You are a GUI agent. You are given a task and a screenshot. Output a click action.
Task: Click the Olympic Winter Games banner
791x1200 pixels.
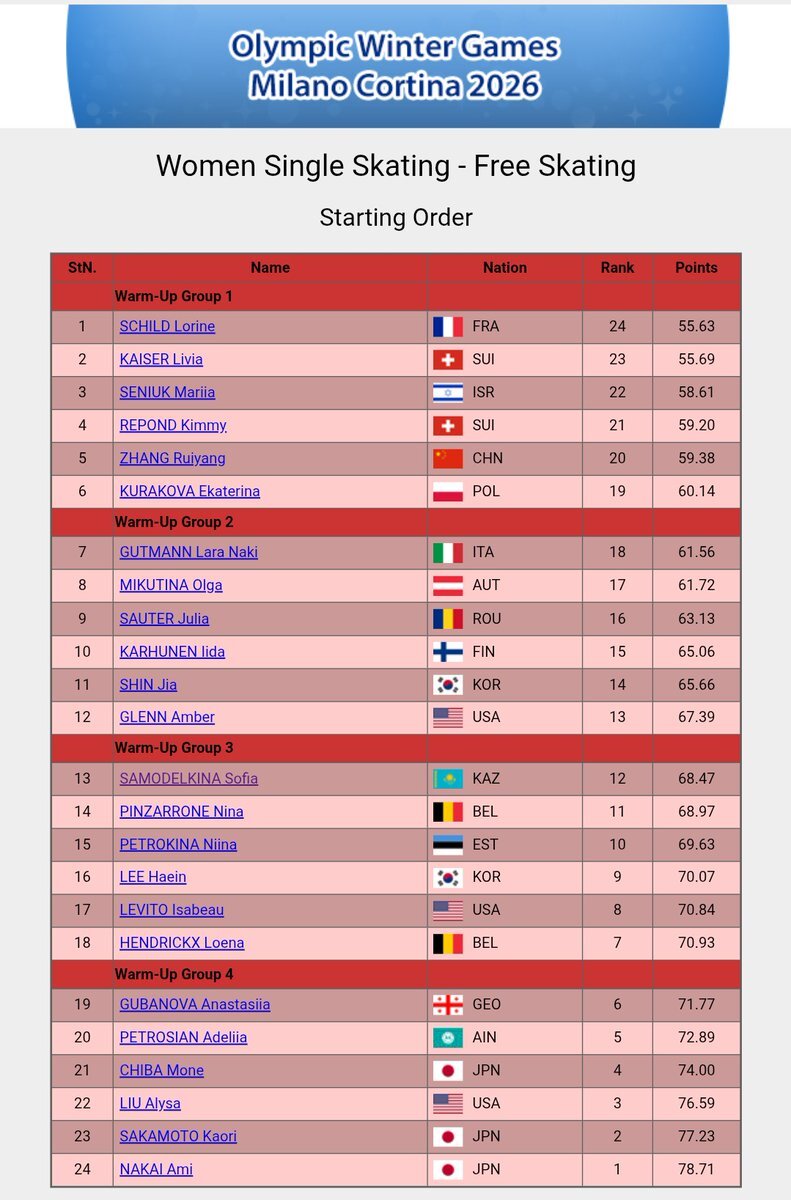[x=396, y=65]
